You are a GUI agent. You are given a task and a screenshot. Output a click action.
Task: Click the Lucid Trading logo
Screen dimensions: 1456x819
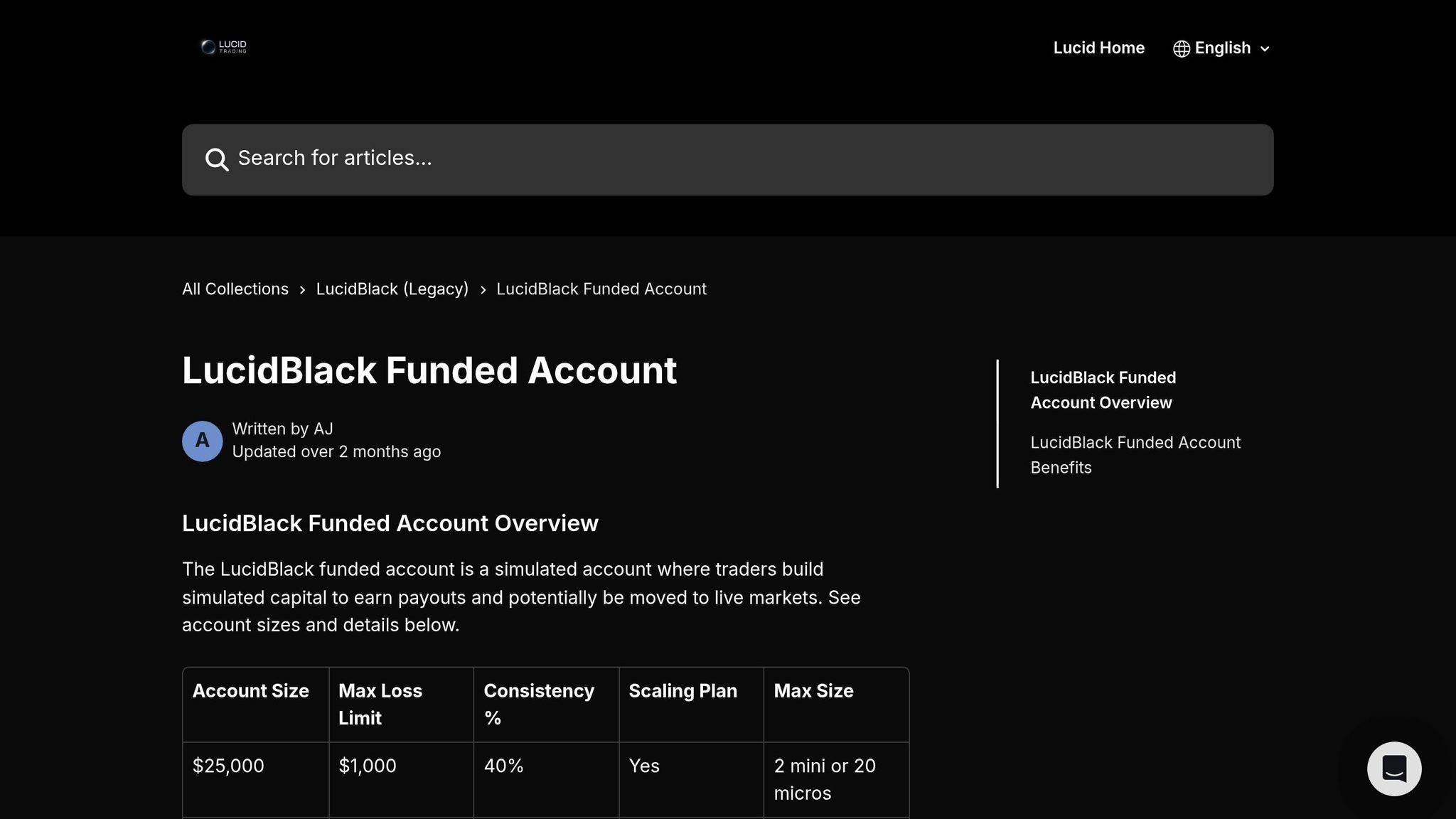click(224, 47)
